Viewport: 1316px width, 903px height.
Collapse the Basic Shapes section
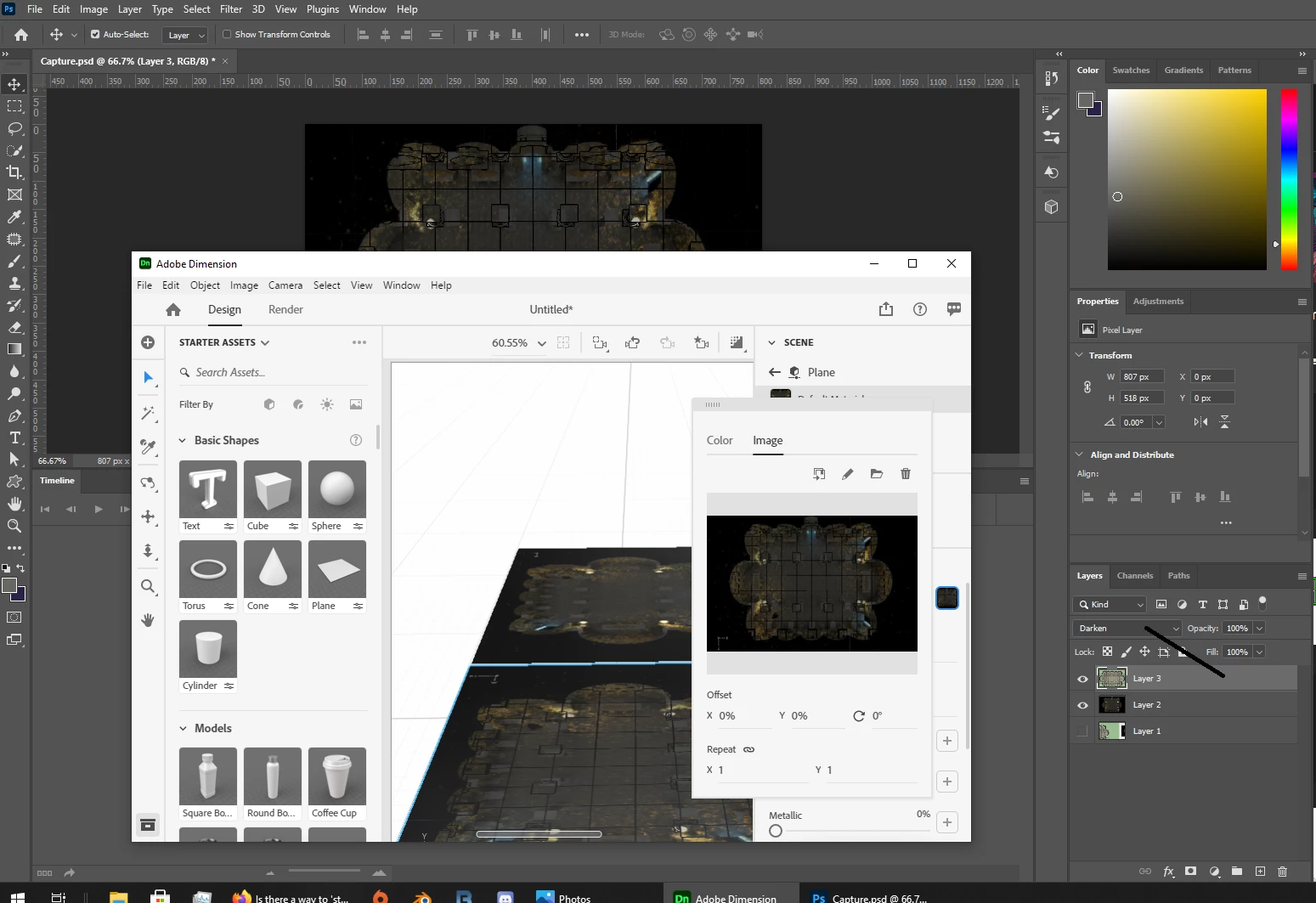point(182,440)
